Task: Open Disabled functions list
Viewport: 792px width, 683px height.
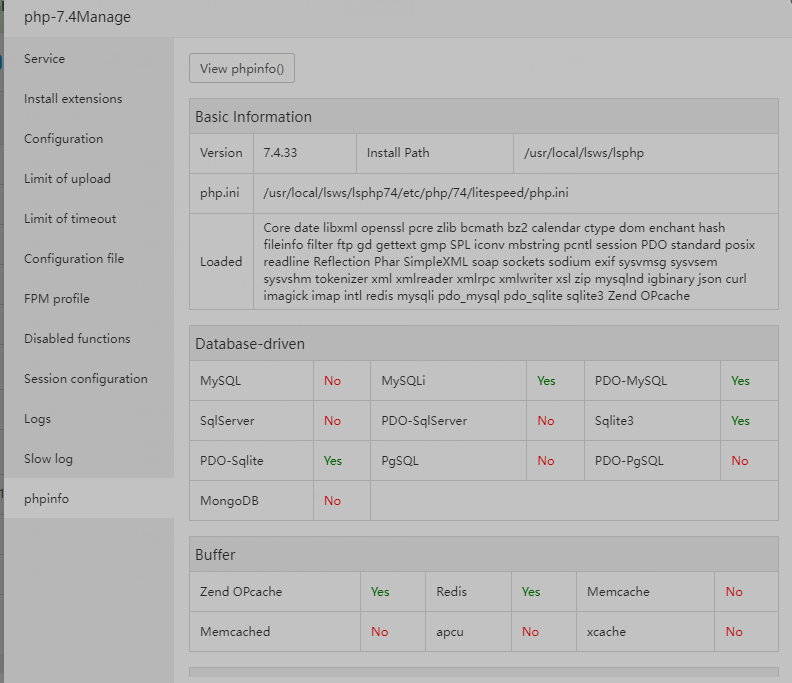Action: coord(77,339)
